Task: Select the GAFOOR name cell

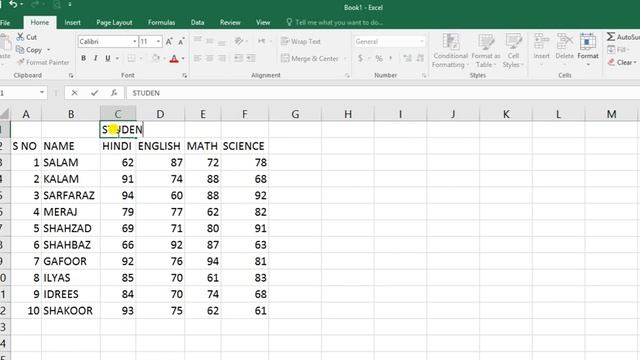Action: 70,261
